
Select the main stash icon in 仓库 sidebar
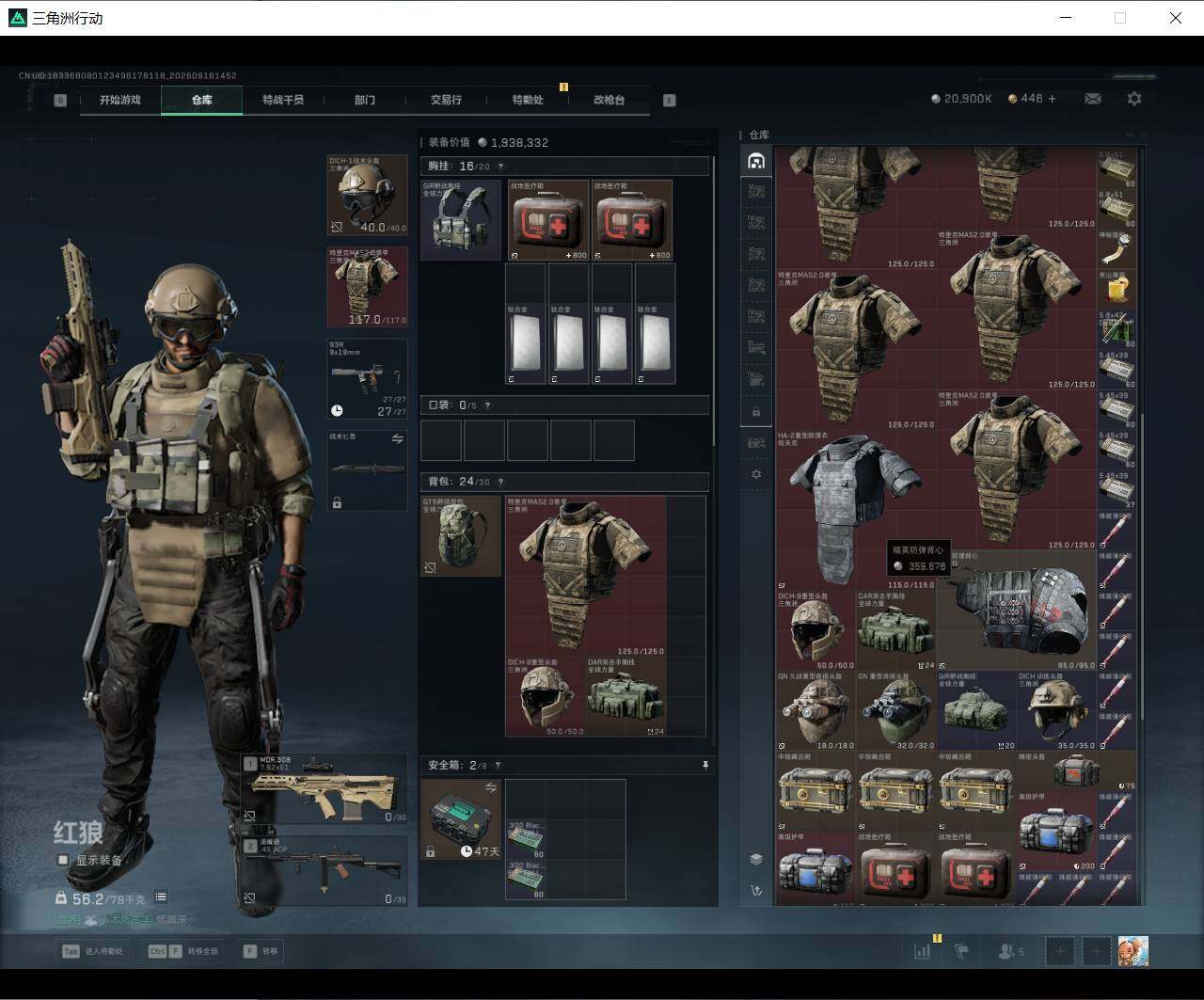(756, 161)
